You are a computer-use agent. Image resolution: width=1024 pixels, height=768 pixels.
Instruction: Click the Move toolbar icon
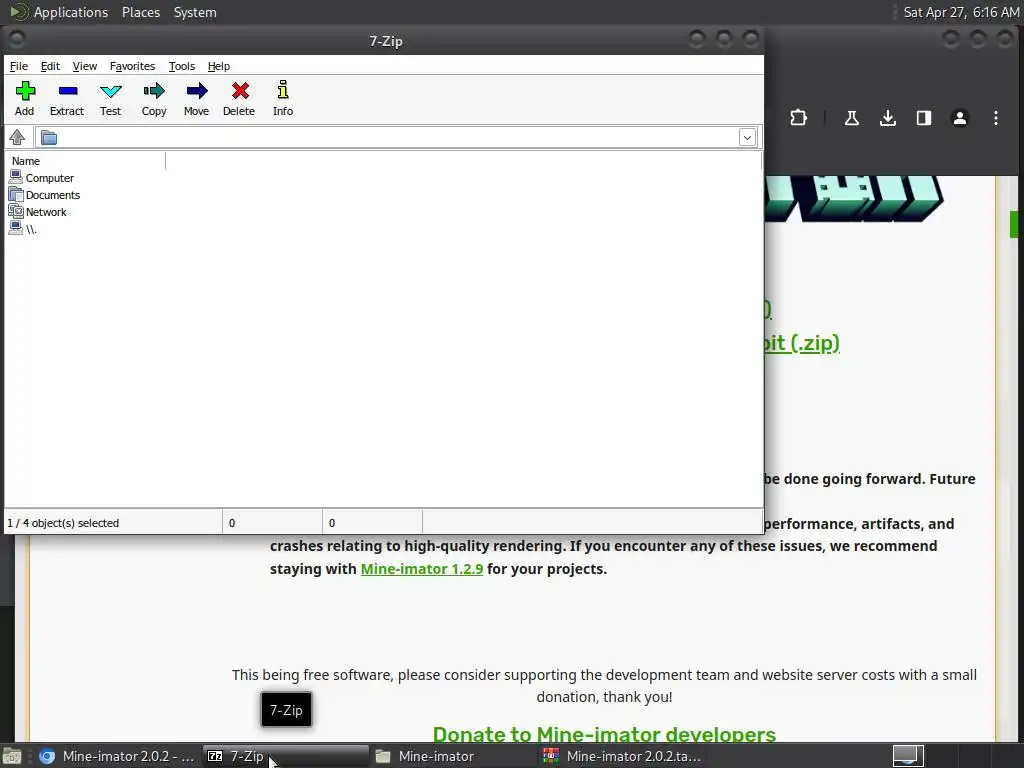[197, 91]
